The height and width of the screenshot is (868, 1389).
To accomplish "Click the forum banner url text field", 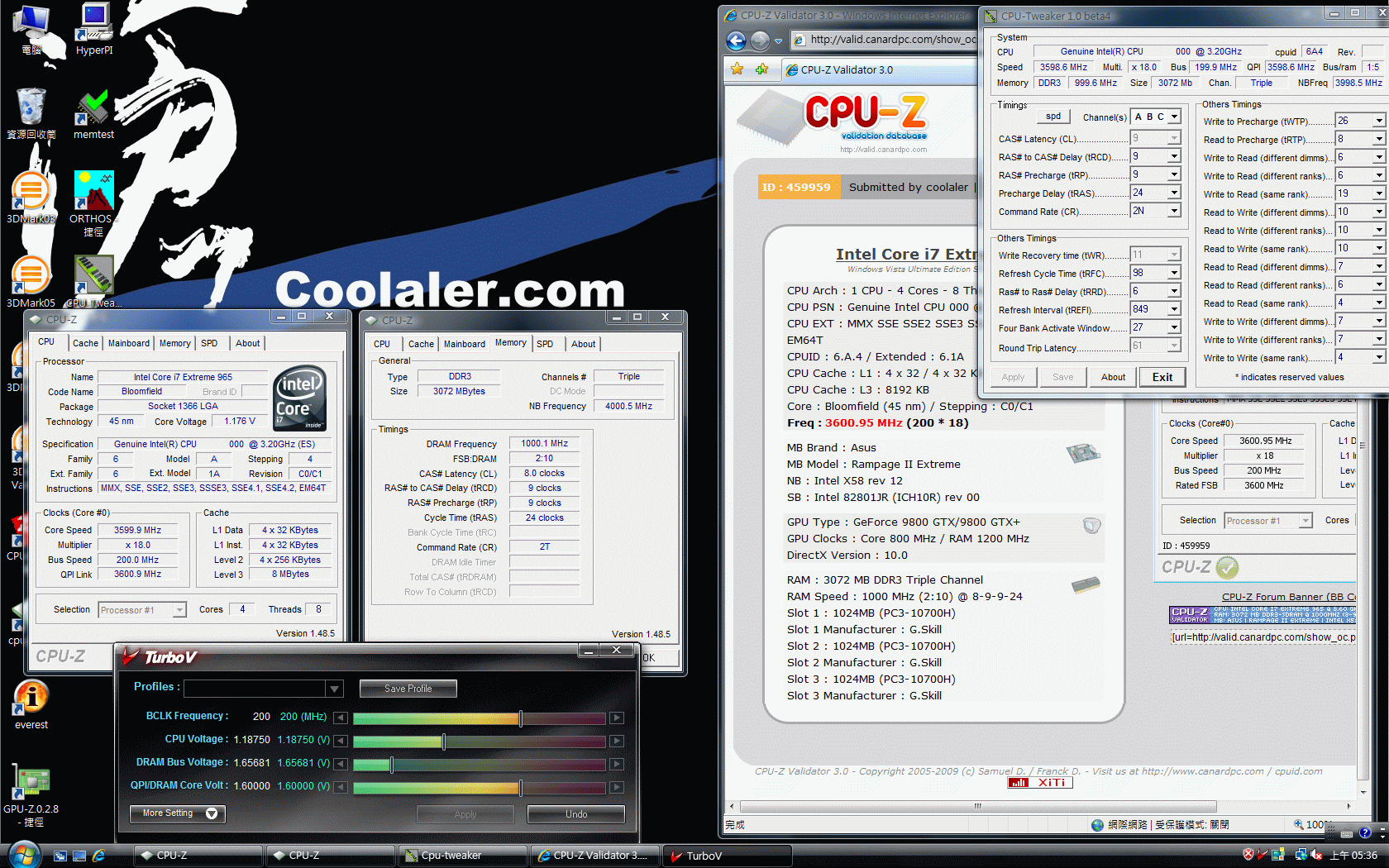I will (1263, 637).
